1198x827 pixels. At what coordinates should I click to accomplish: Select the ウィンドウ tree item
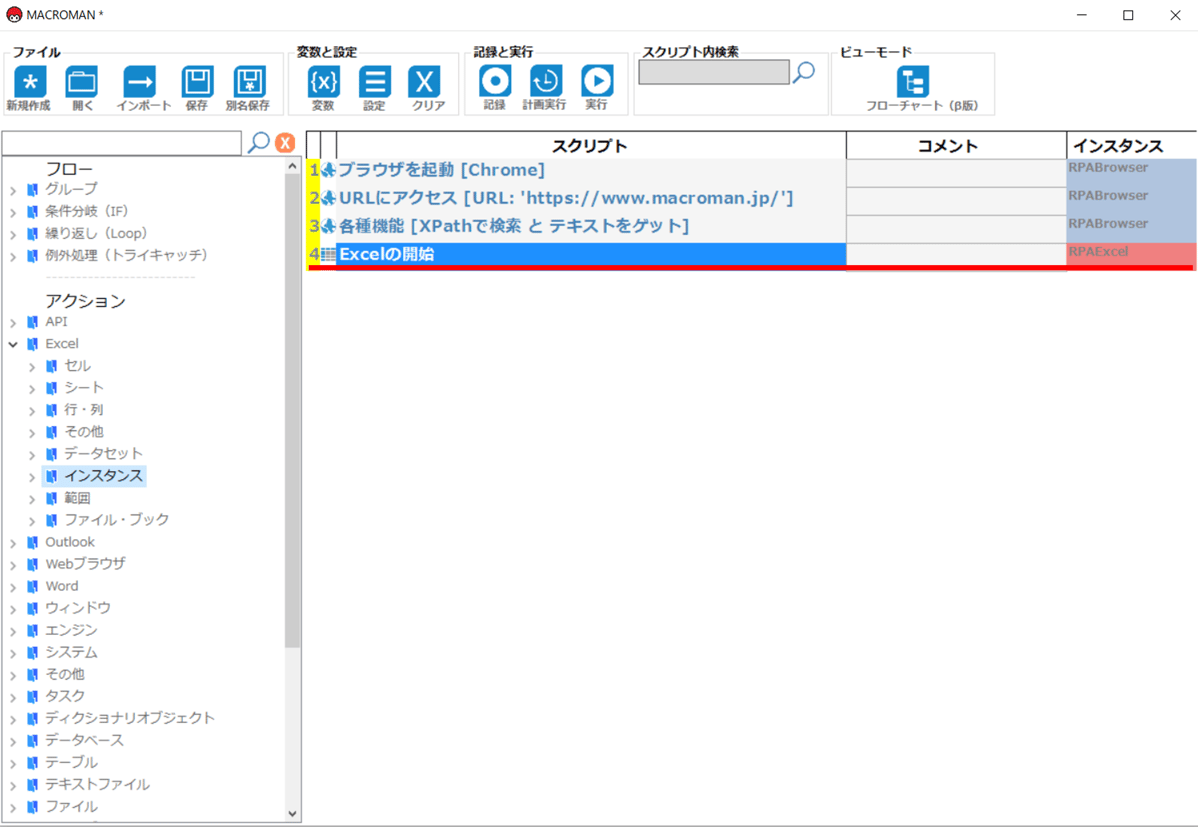(78, 608)
